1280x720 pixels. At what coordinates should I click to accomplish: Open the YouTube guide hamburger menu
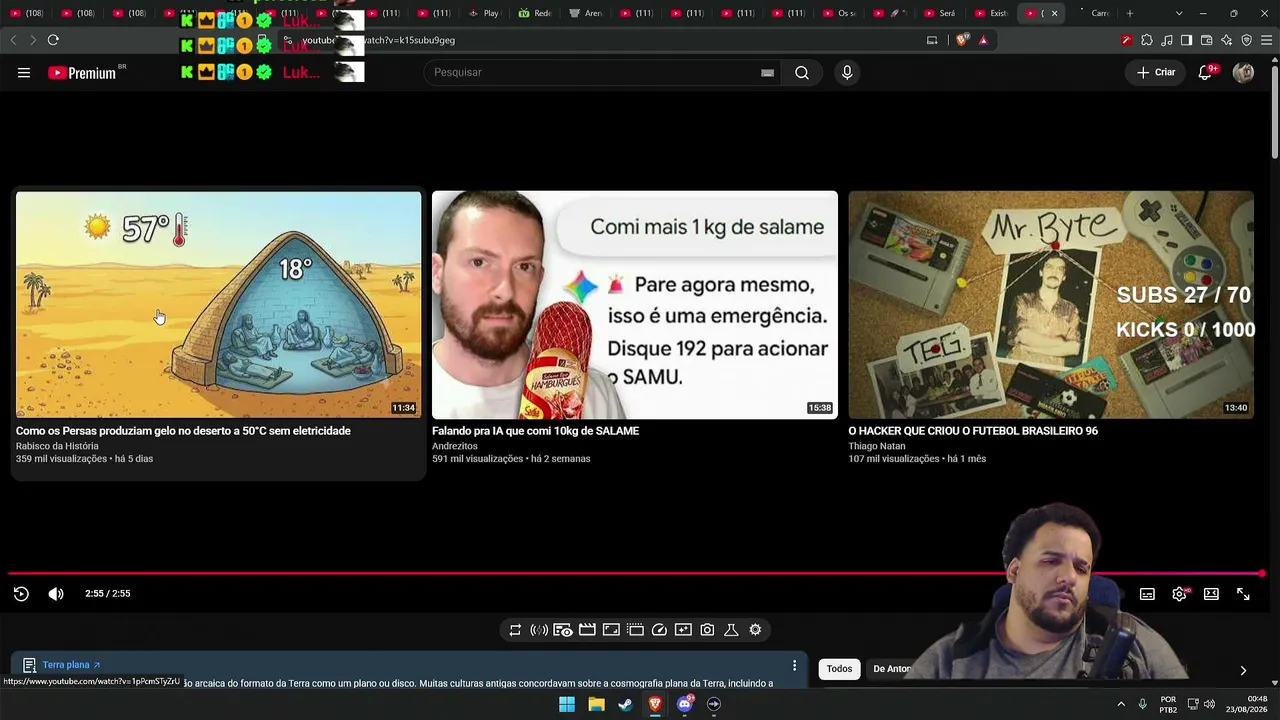tap(24, 72)
